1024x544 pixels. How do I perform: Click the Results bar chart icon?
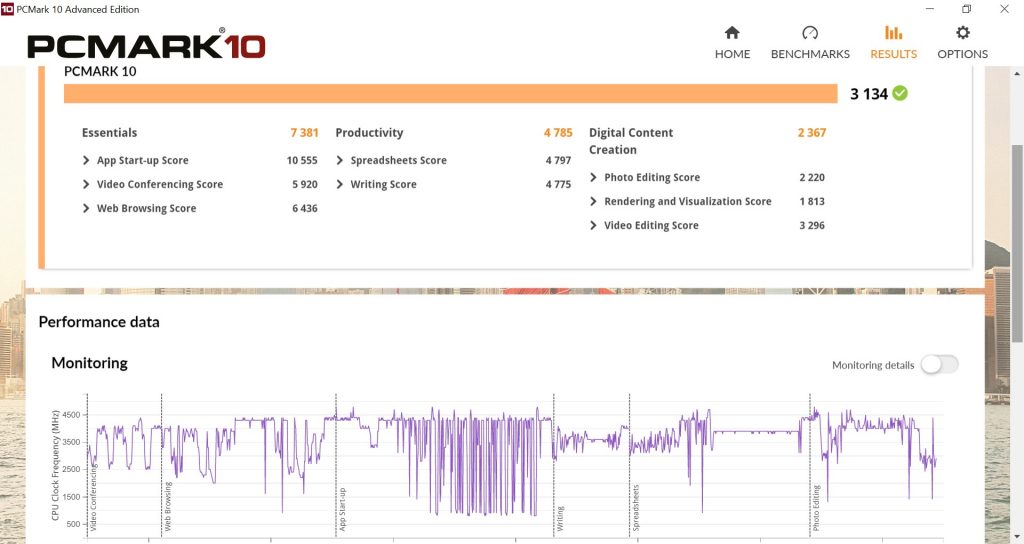[x=893, y=34]
